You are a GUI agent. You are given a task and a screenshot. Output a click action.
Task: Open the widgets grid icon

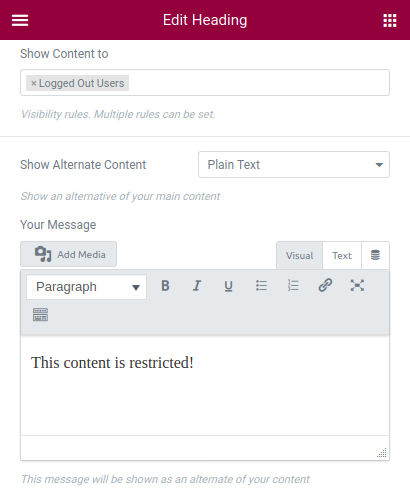click(x=390, y=20)
